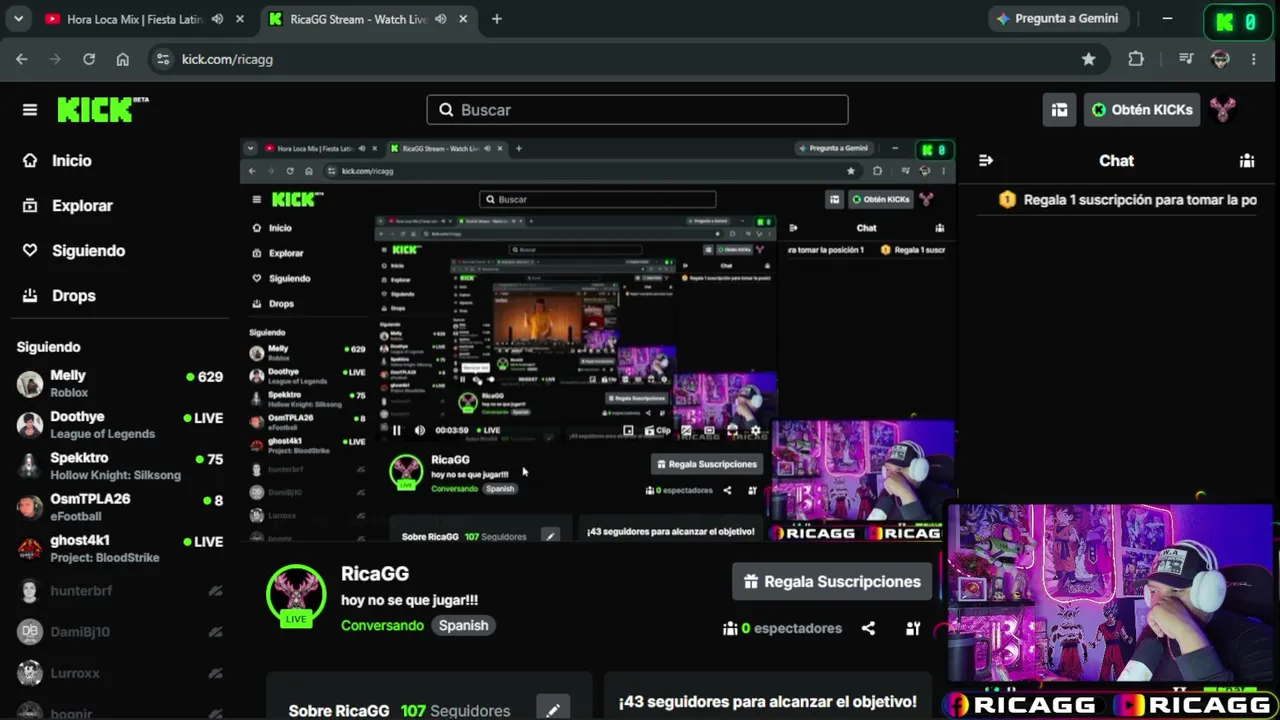The width and height of the screenshot is (1280, 720).
Task: Share the RicaGG stream with the share icon
Action: point(868,628)
